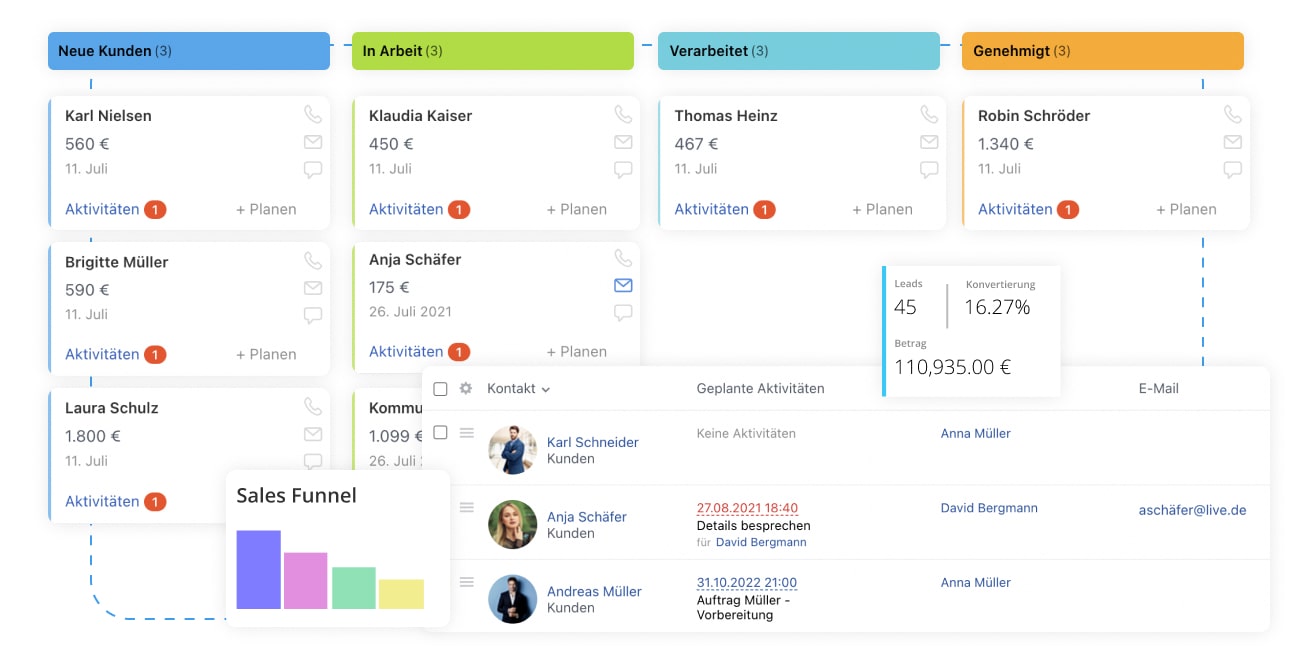Click chat icon on Brigitte Müller card
Screen dimensions: 1300x660
[x=313, y=316]
